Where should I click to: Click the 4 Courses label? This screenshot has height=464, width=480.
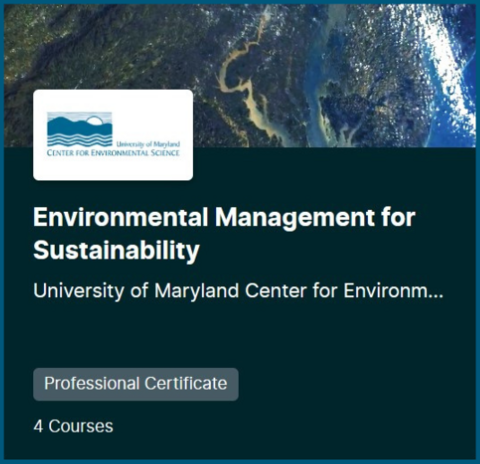click(x=73, y=426)
